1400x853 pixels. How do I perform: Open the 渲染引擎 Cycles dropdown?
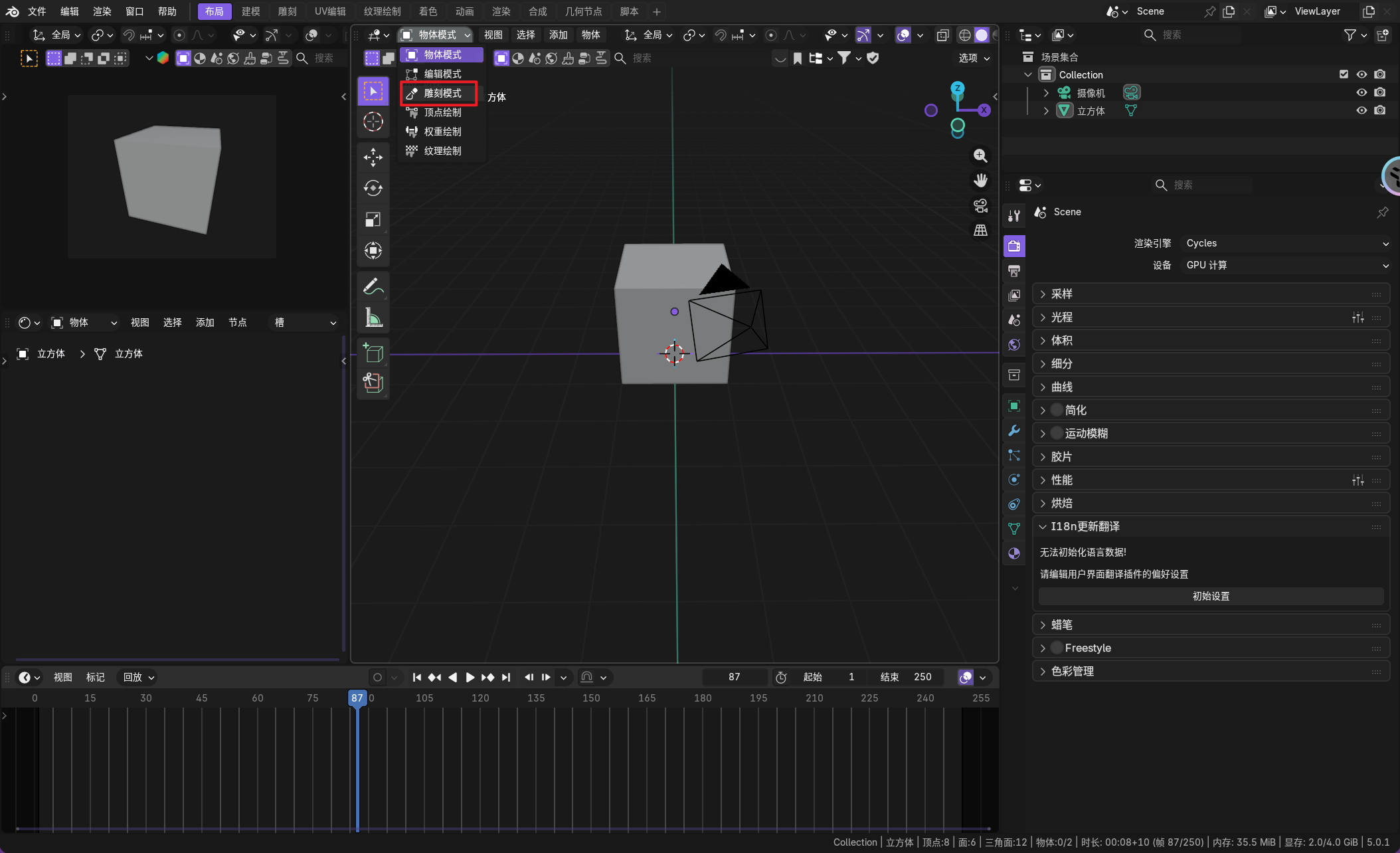pyautogui.click(x=1286, y=243)
